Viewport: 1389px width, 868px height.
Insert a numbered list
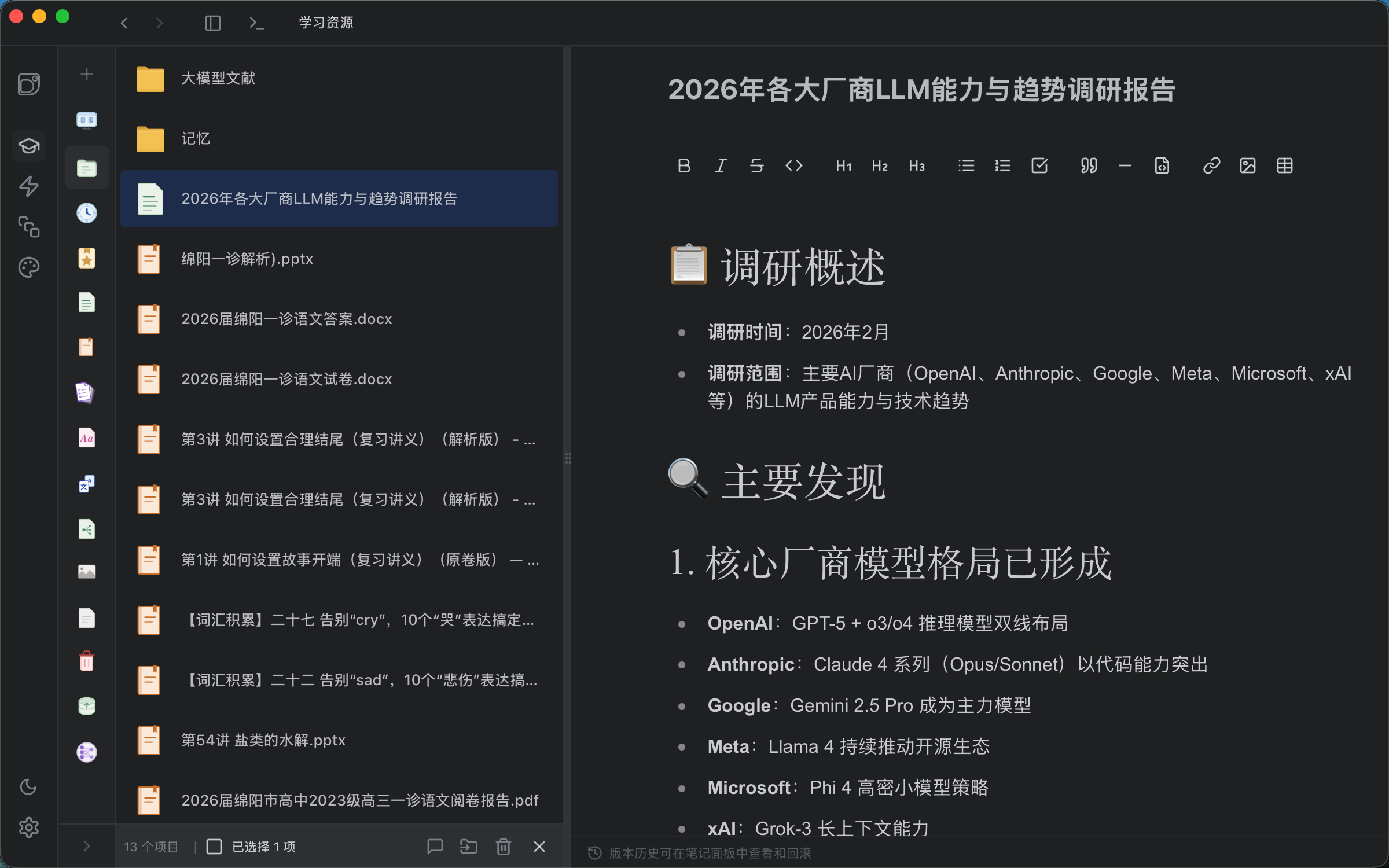[x=1002, y=166]
